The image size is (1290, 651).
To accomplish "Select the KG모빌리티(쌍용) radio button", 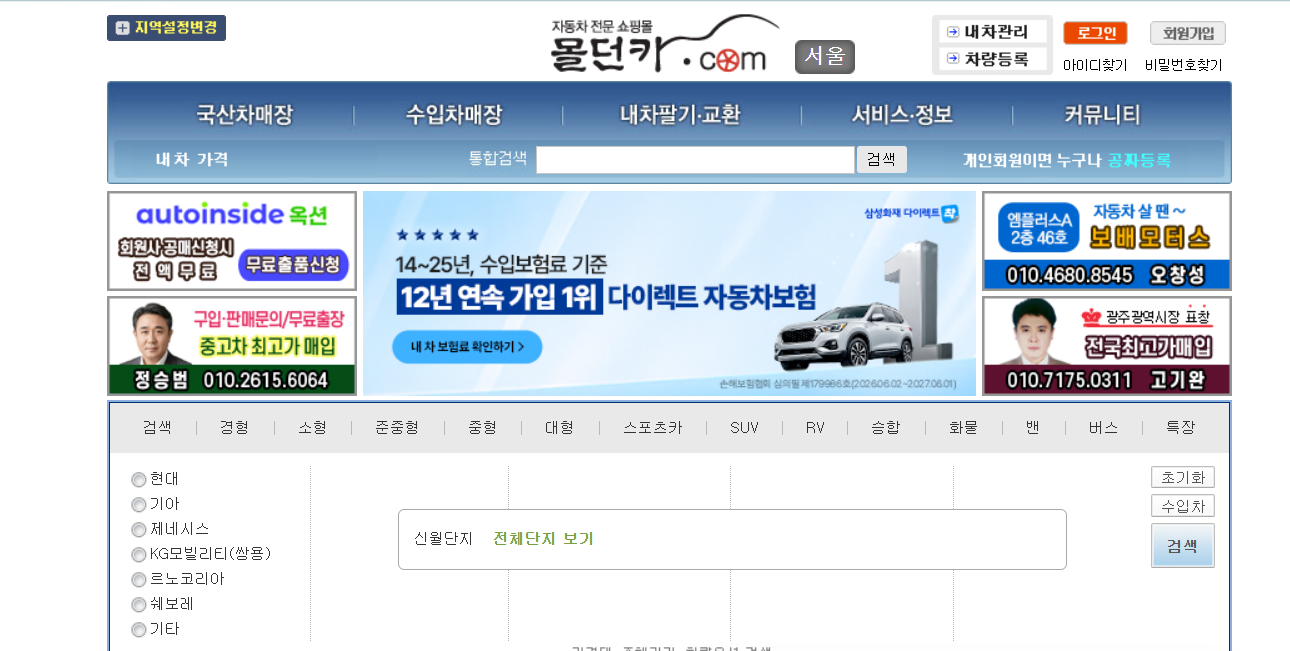I will tap(139, 555).
